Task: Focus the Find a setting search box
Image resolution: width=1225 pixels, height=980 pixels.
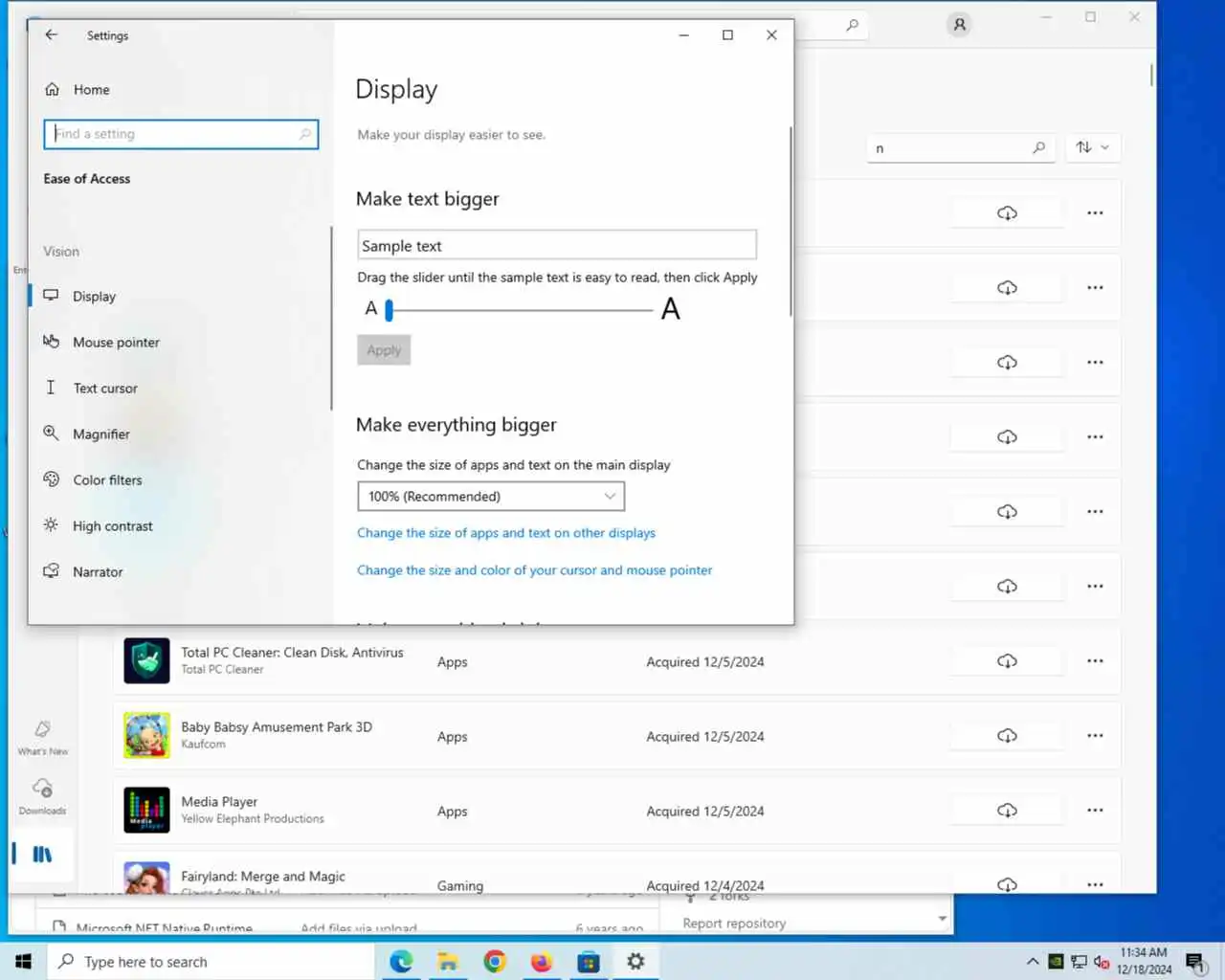Action: coord(181,134)
